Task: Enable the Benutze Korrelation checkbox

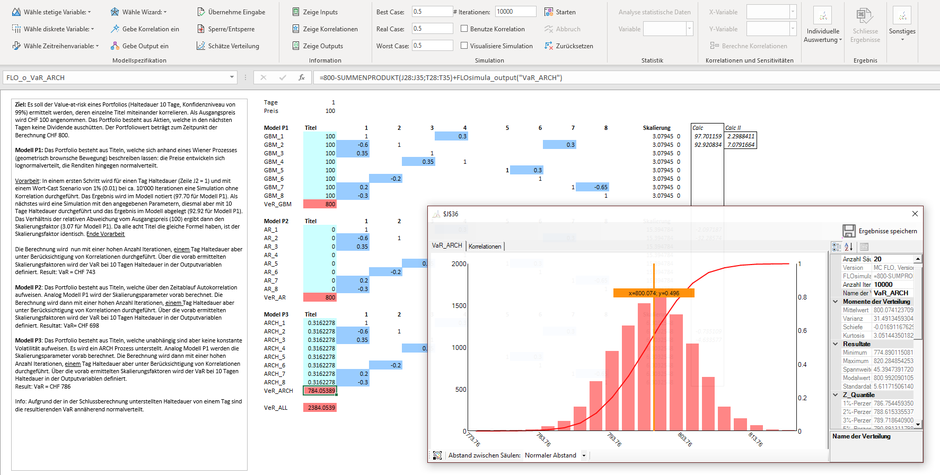Action: tap(464, 29)
